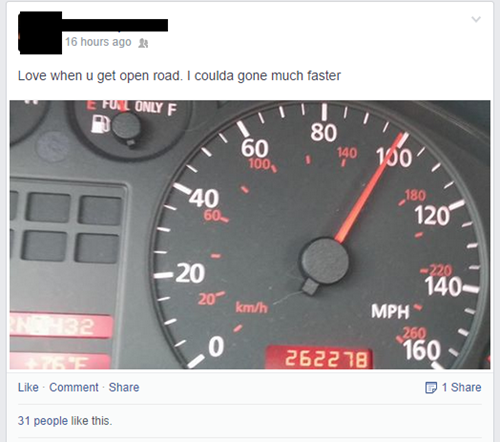Click the speedometer needle center hub
Viewport: 500px width, 442px height.
coord(325,261)
